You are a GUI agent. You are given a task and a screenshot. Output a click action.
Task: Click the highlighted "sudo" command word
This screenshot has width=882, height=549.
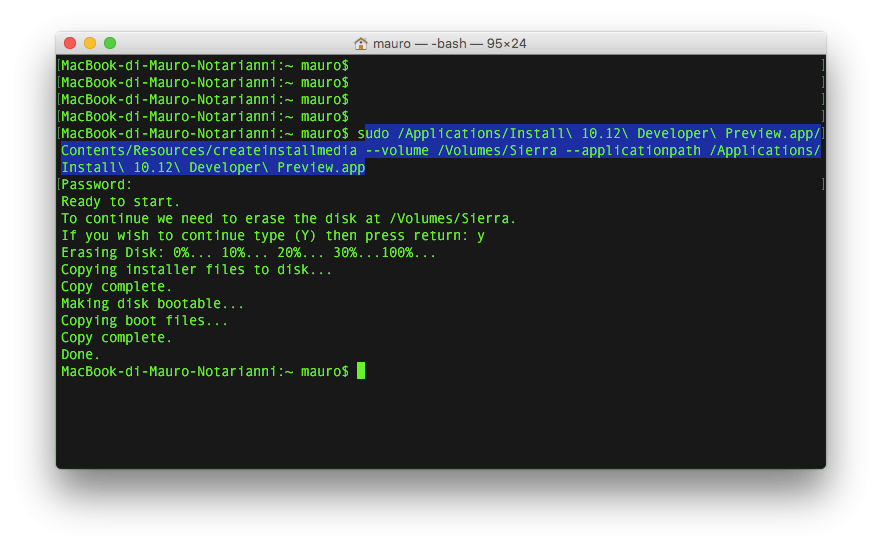point(373,133)
